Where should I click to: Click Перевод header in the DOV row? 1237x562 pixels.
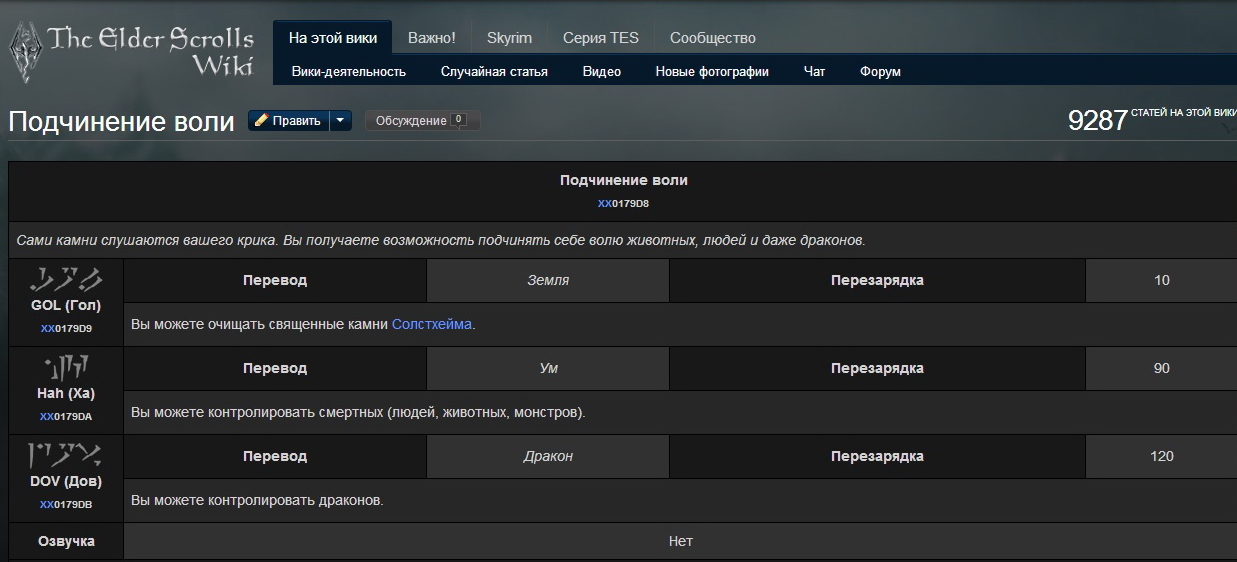tap(275, 456)
